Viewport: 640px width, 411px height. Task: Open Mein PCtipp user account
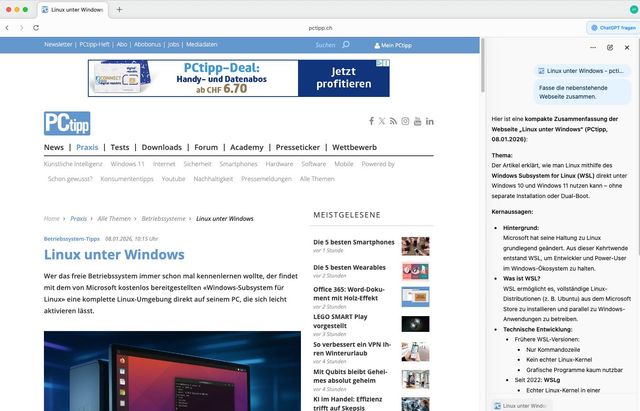coord(393,45)
